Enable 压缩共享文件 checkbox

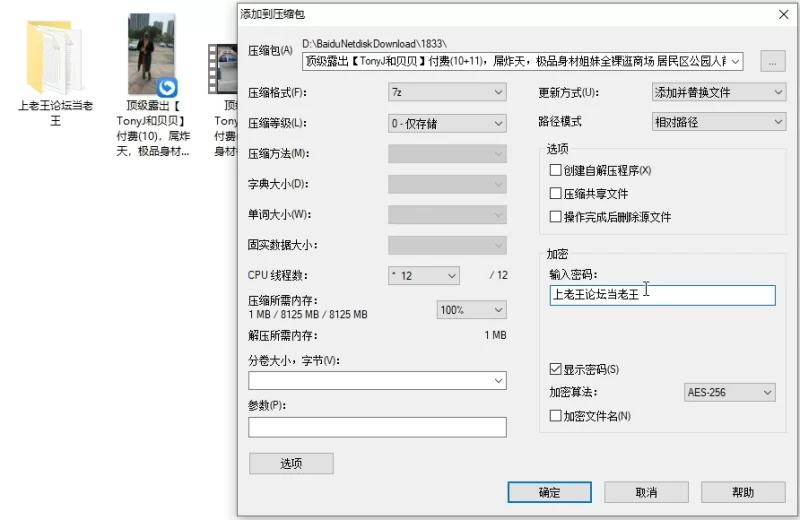pyautogui.click(x=555, y=193)
